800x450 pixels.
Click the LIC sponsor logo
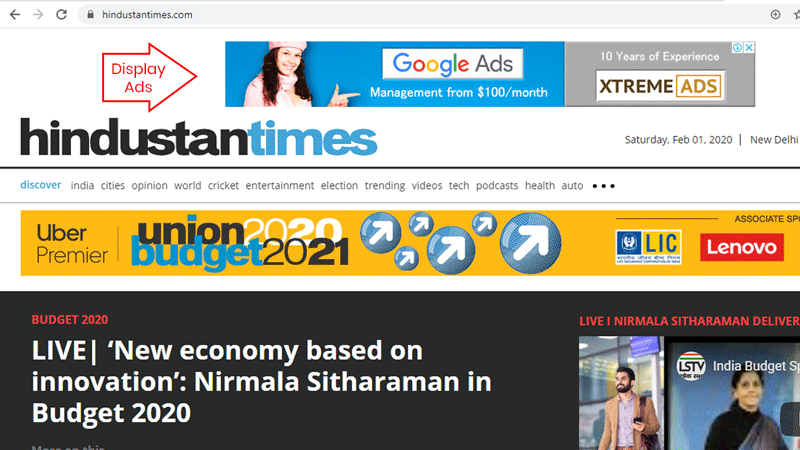click(x=648, y=247)
